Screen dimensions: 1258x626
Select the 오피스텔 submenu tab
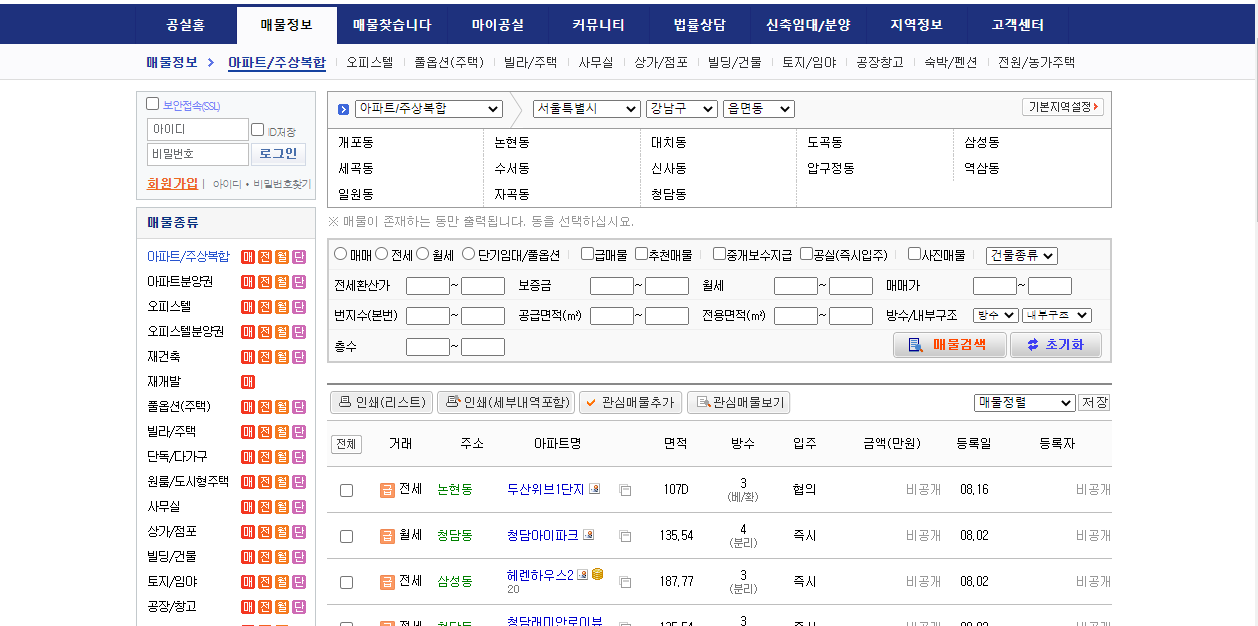370,62
